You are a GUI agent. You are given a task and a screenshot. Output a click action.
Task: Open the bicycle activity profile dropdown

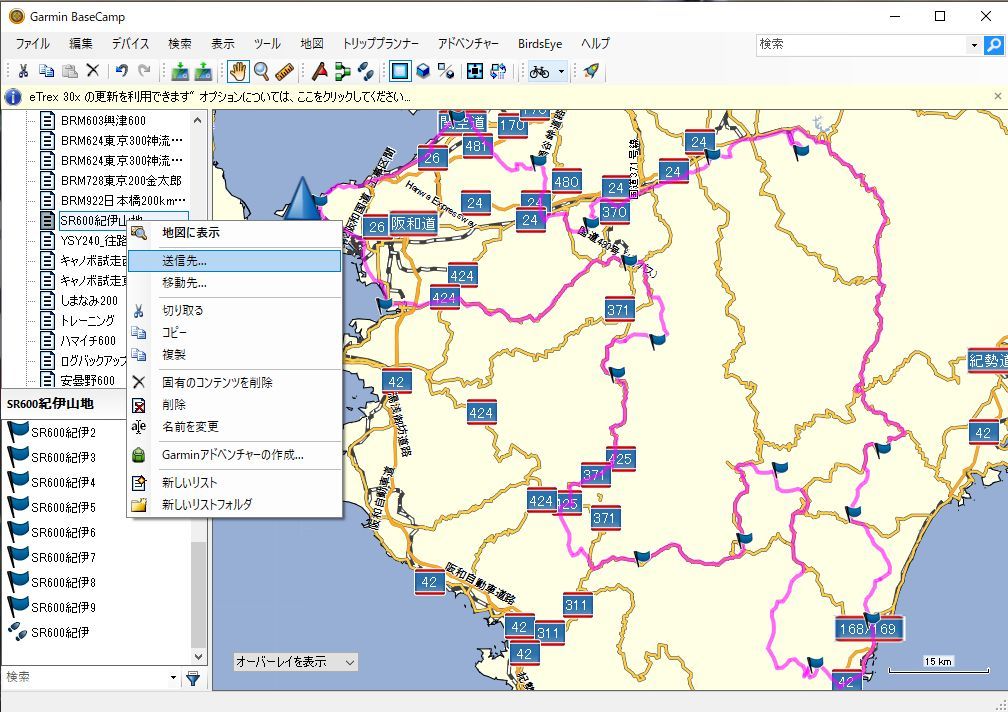pyautogui.click(x=562, y=71)
